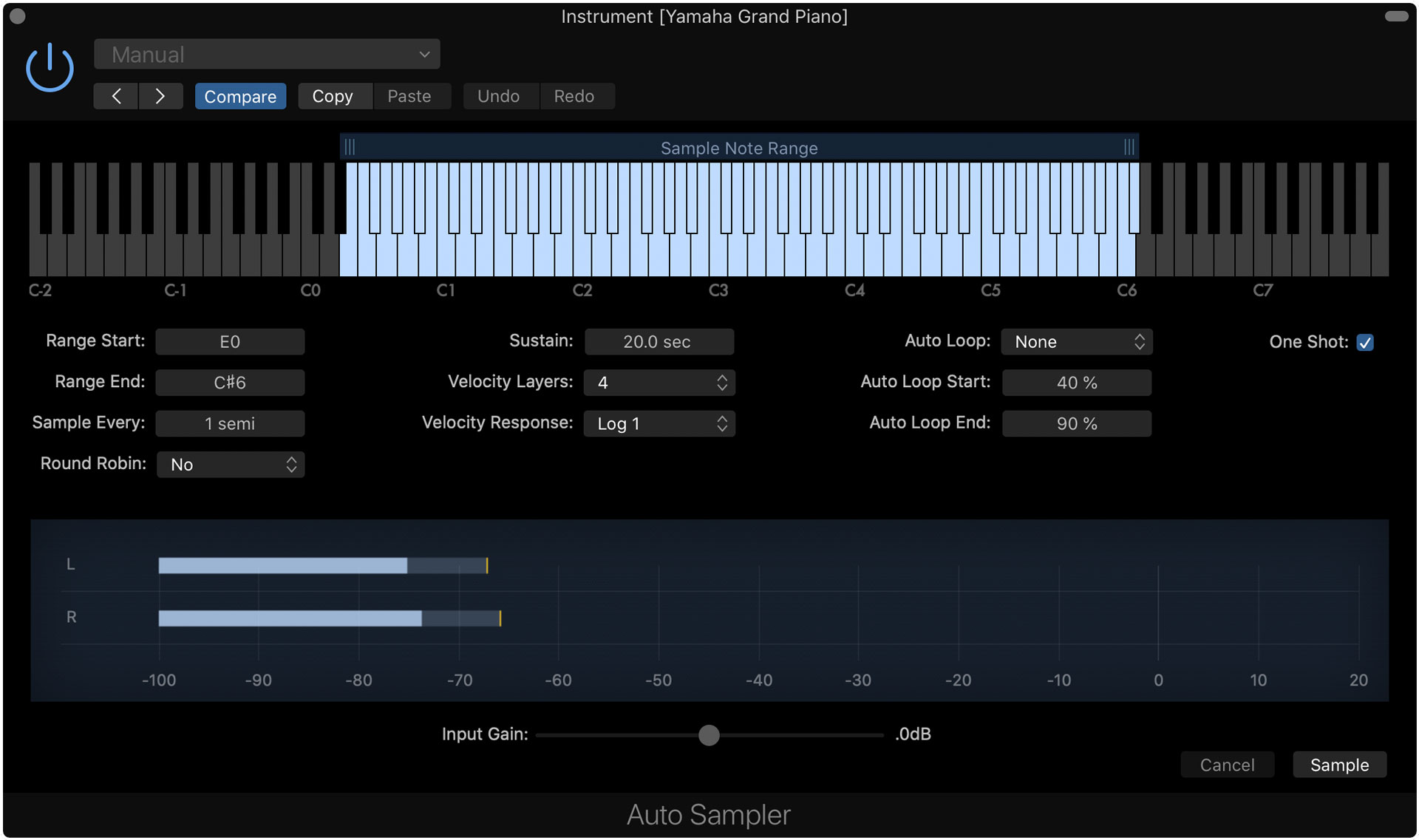
Task: Click the yellow L channel peak marker
Action: pyautogui.click(x=487, y=566)
